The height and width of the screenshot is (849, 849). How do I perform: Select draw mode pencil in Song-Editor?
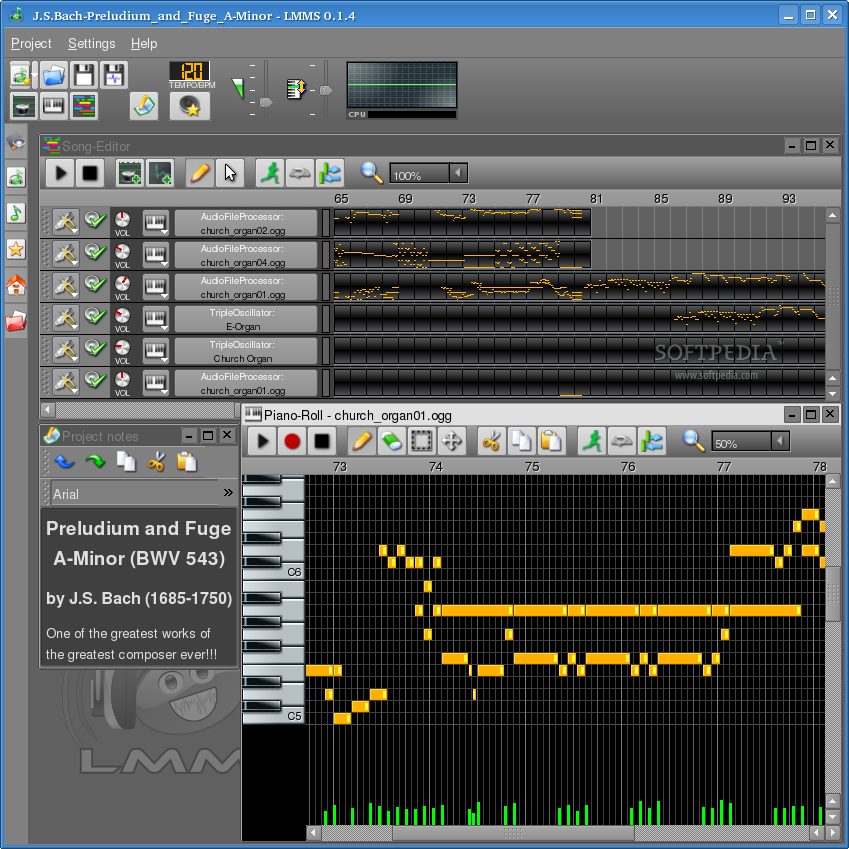[x=200, y=173]
